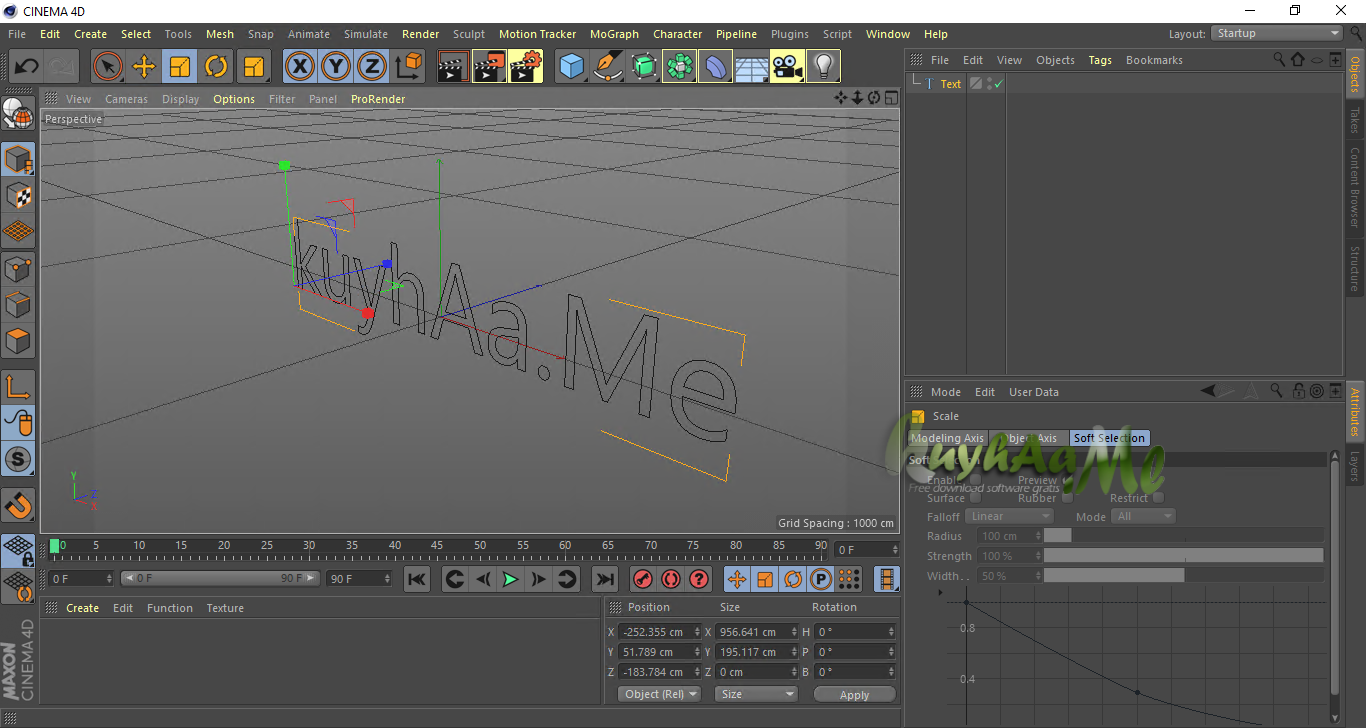Switch to Texture mode in left palette
This screenshot has height=728, width=1366.
point(18,195)
